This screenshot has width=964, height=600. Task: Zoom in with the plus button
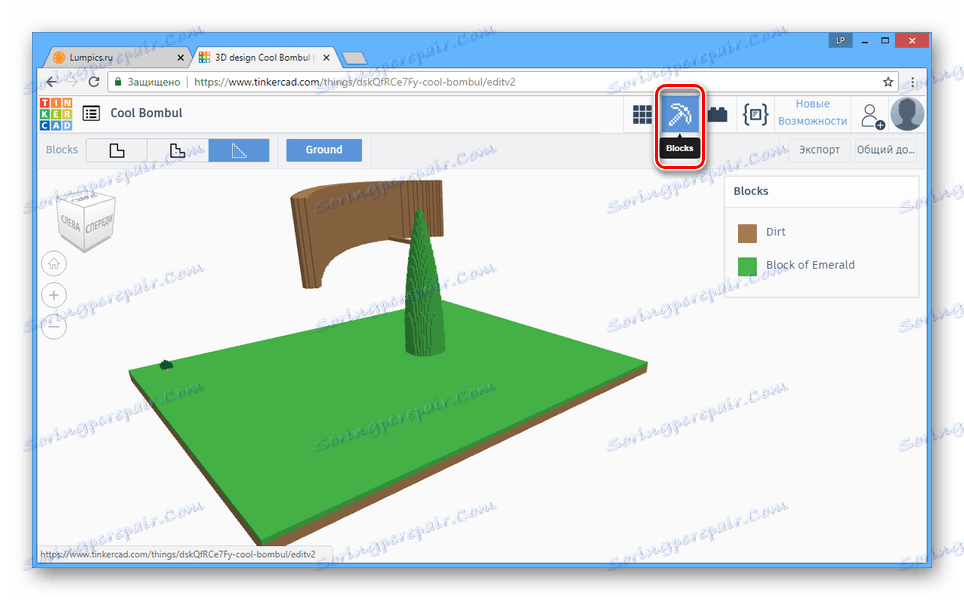pyautogui.click(x=54, y=295)
